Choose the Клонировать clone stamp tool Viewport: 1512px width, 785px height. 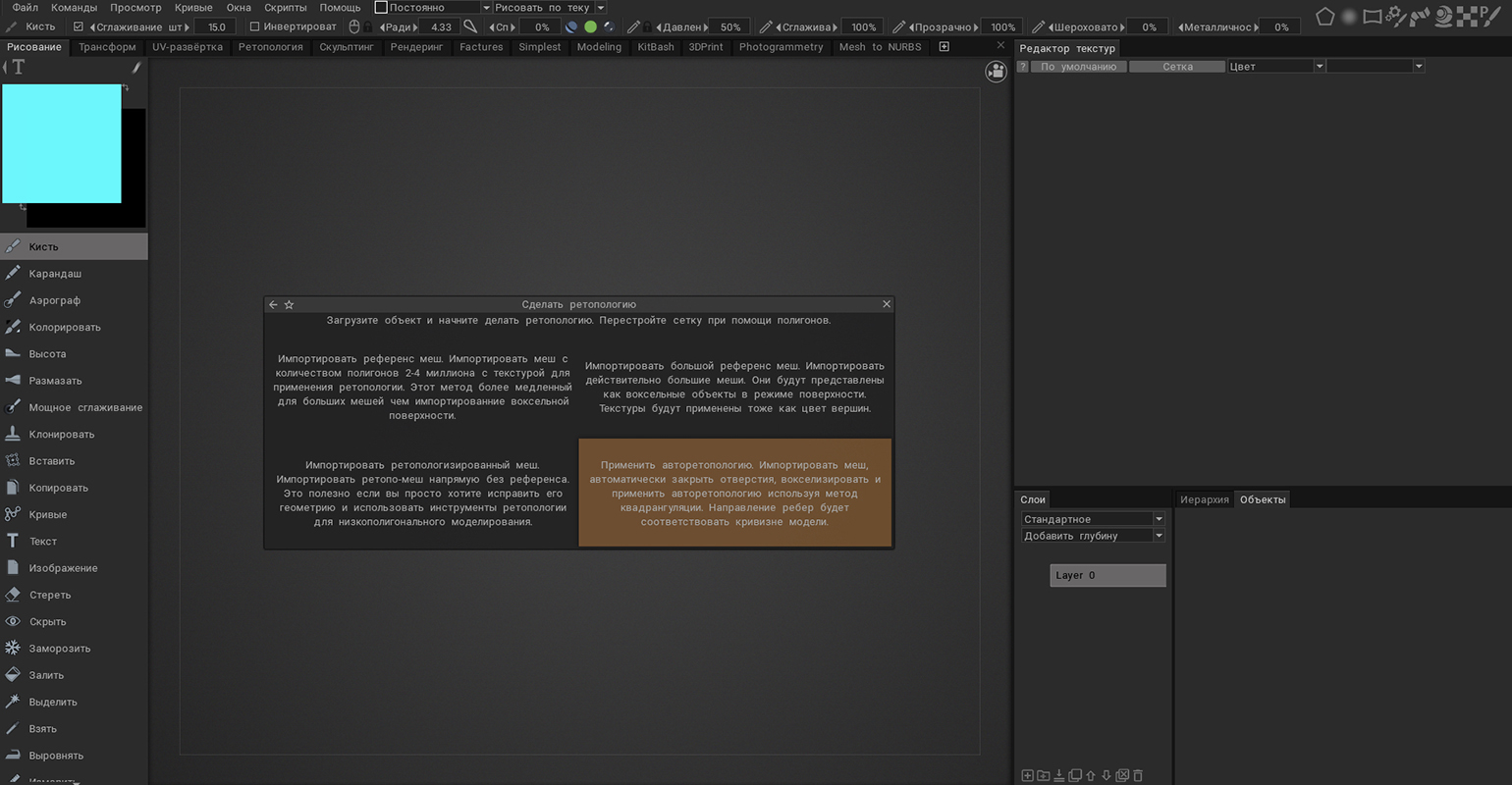[61, 434]
